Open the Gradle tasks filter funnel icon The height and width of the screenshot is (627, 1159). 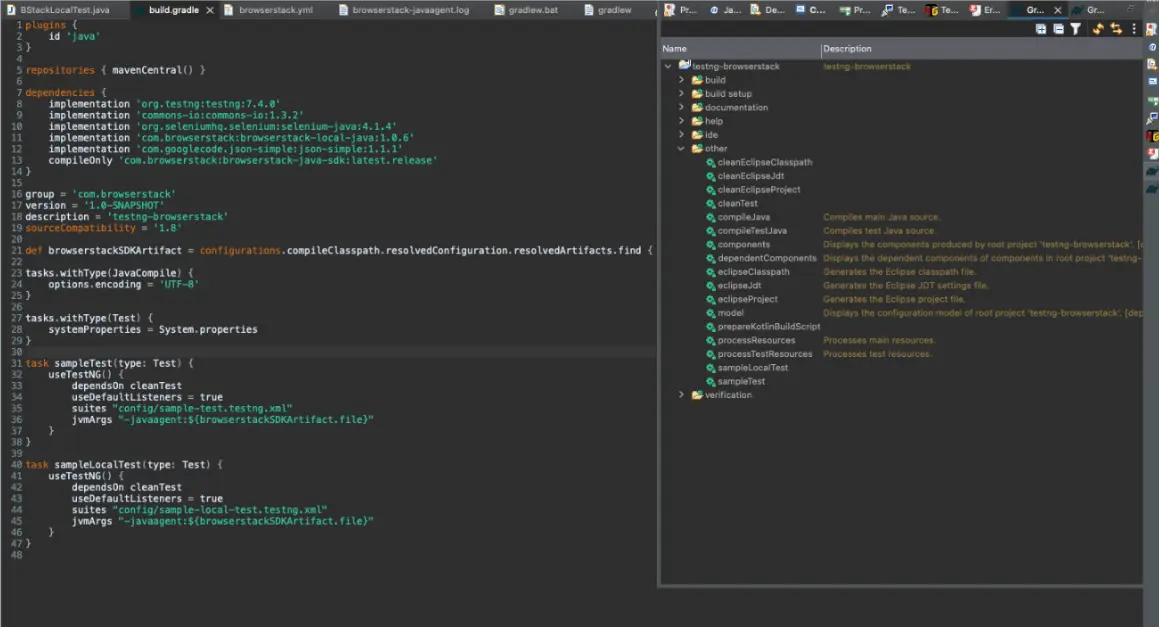pos(1075,29)
